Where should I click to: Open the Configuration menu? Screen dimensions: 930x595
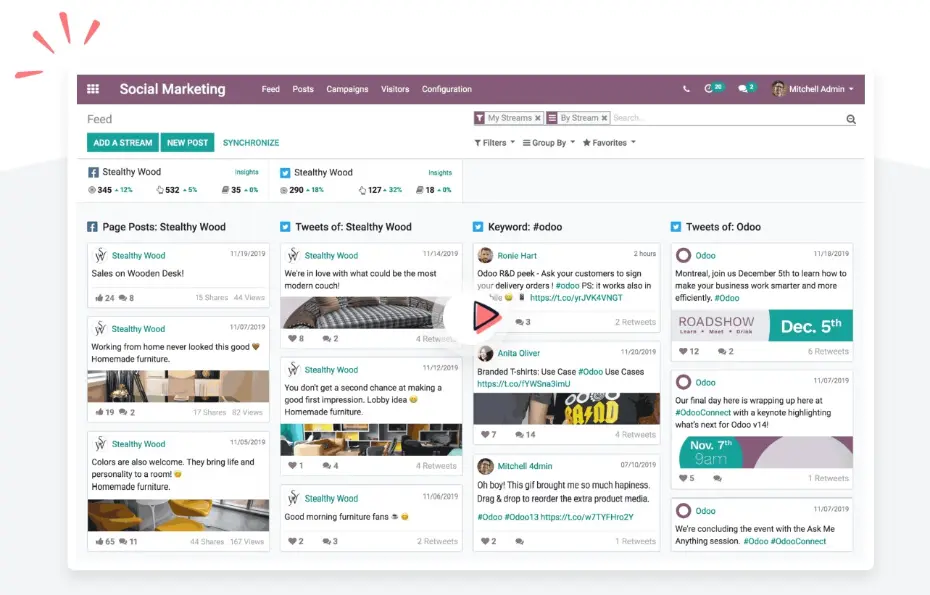[447, 89]
